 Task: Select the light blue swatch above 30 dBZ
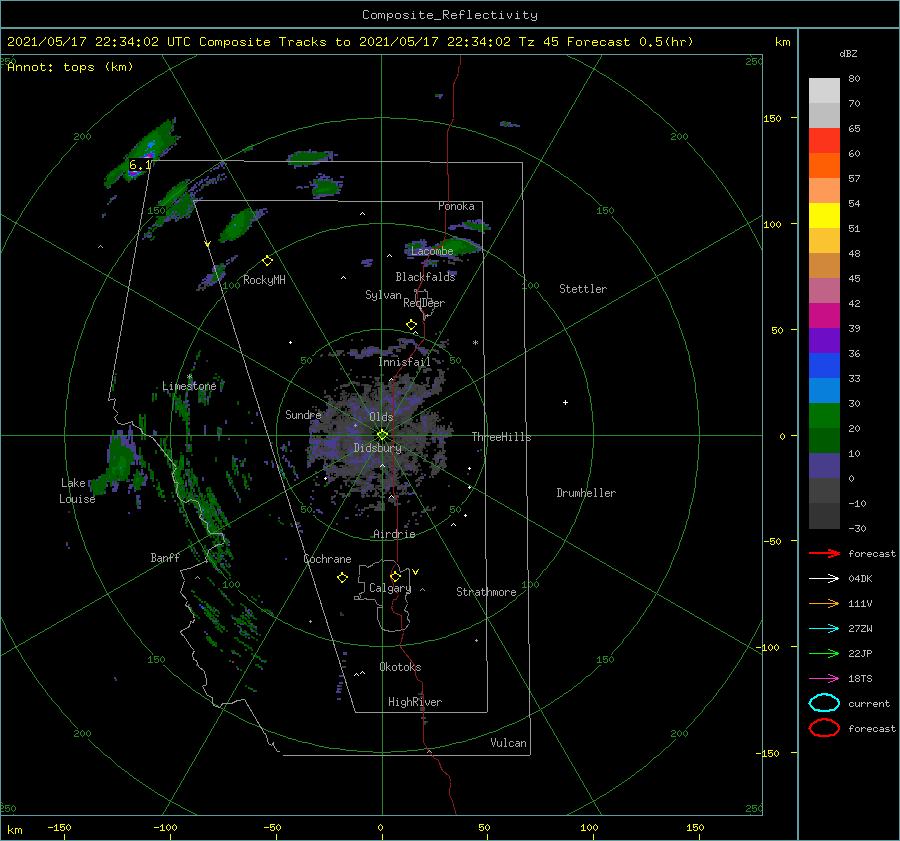pyautogui.click(x=824, y=390)
